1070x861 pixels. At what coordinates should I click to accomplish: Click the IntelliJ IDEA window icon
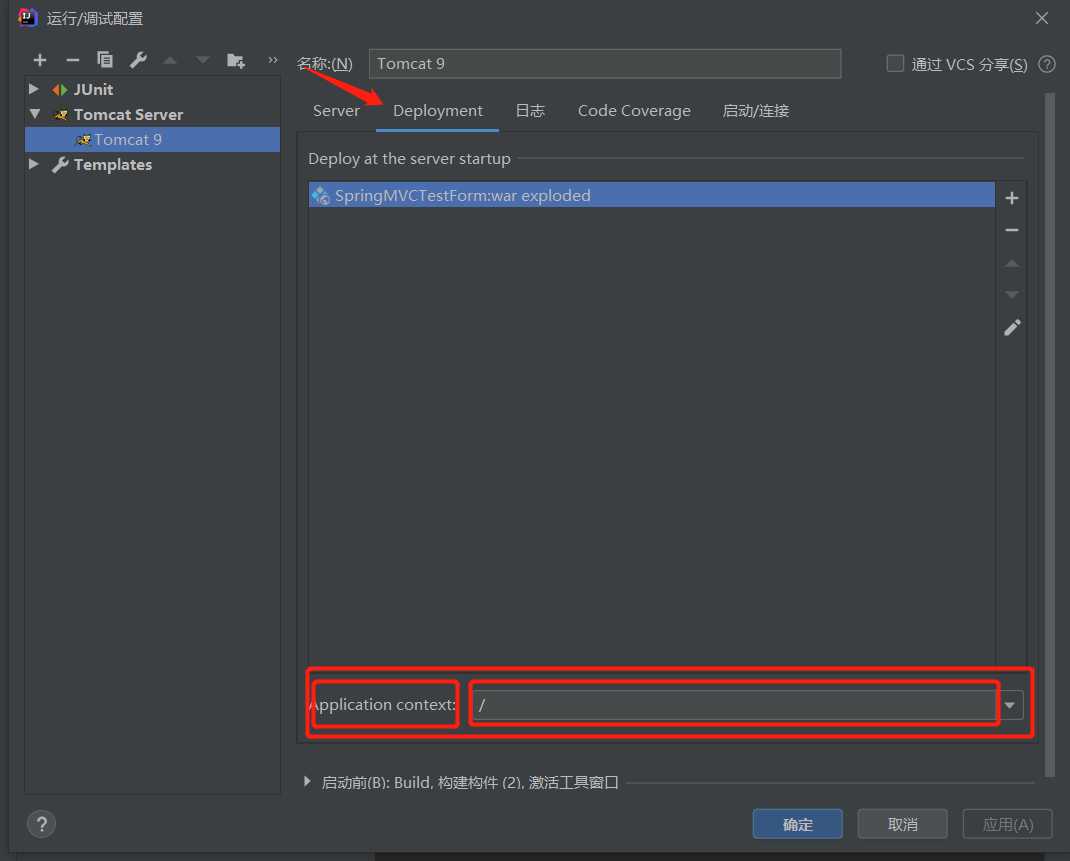(x=27, y=17)
